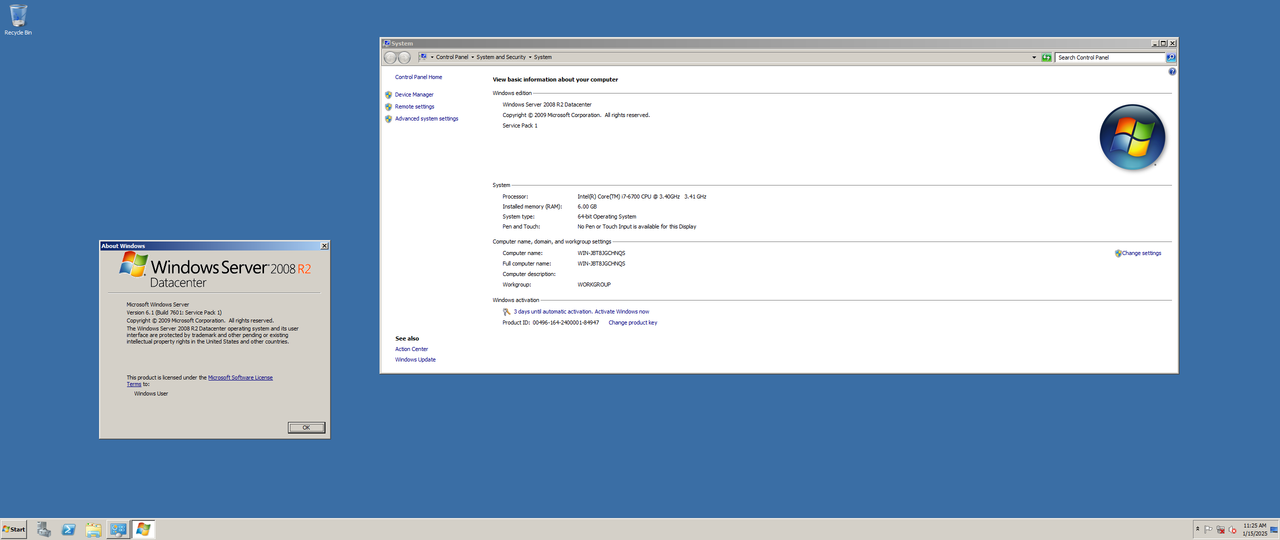The width and height of the screenshot is (1280, 540).
Task: Switch to Control Panel System taskbar button
Action: click(x=118, y=529)
